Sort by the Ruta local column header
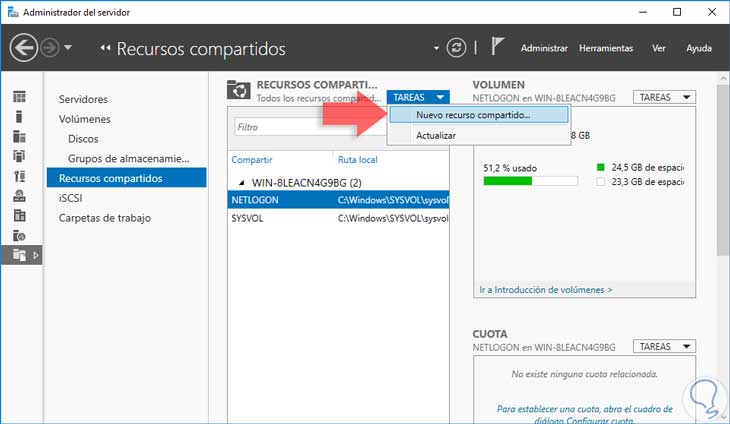730x424 pixels. coord(358,160)
